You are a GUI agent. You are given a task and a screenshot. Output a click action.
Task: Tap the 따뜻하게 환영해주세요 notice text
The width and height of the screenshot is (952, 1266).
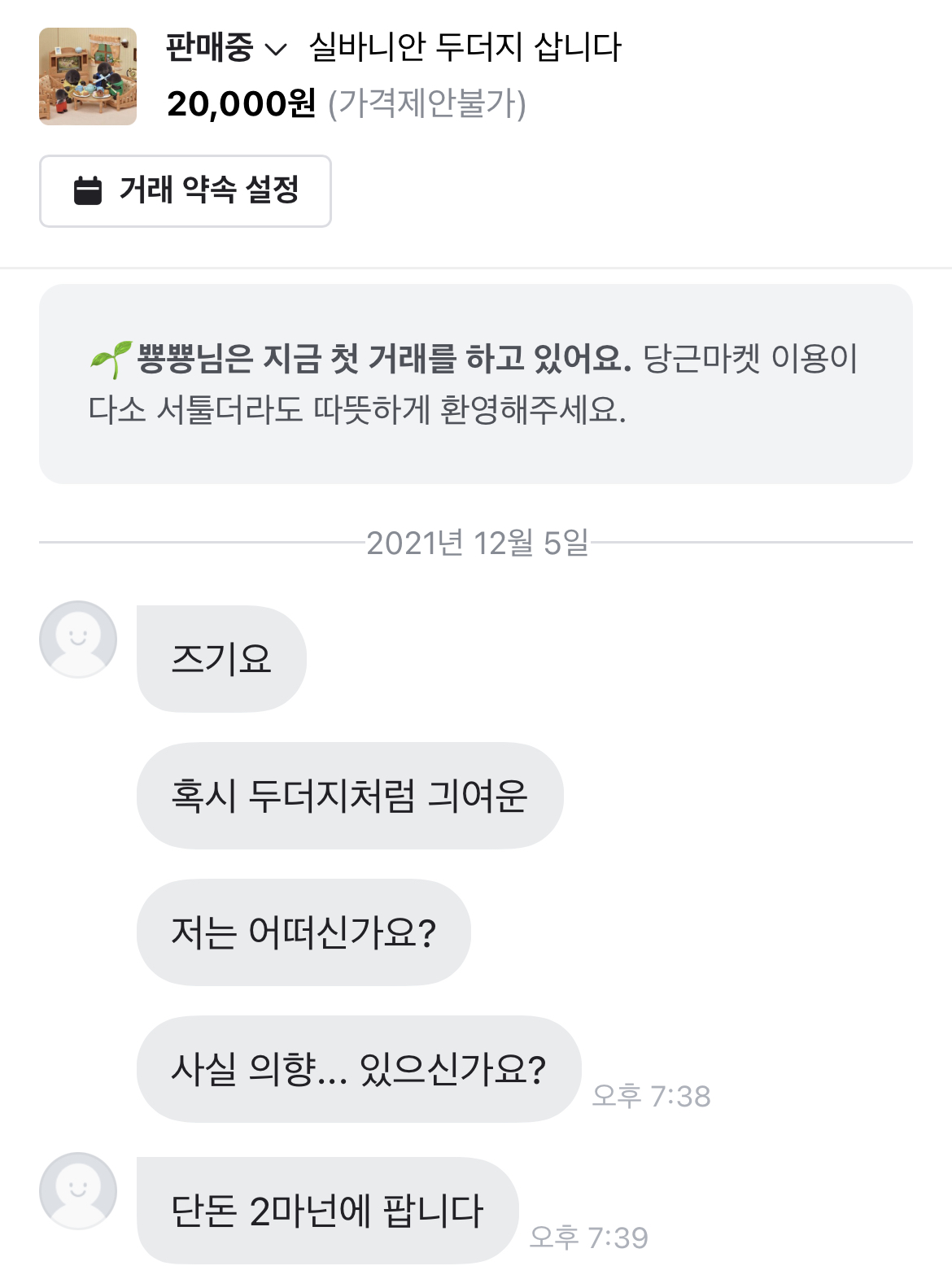coord(358,409)
